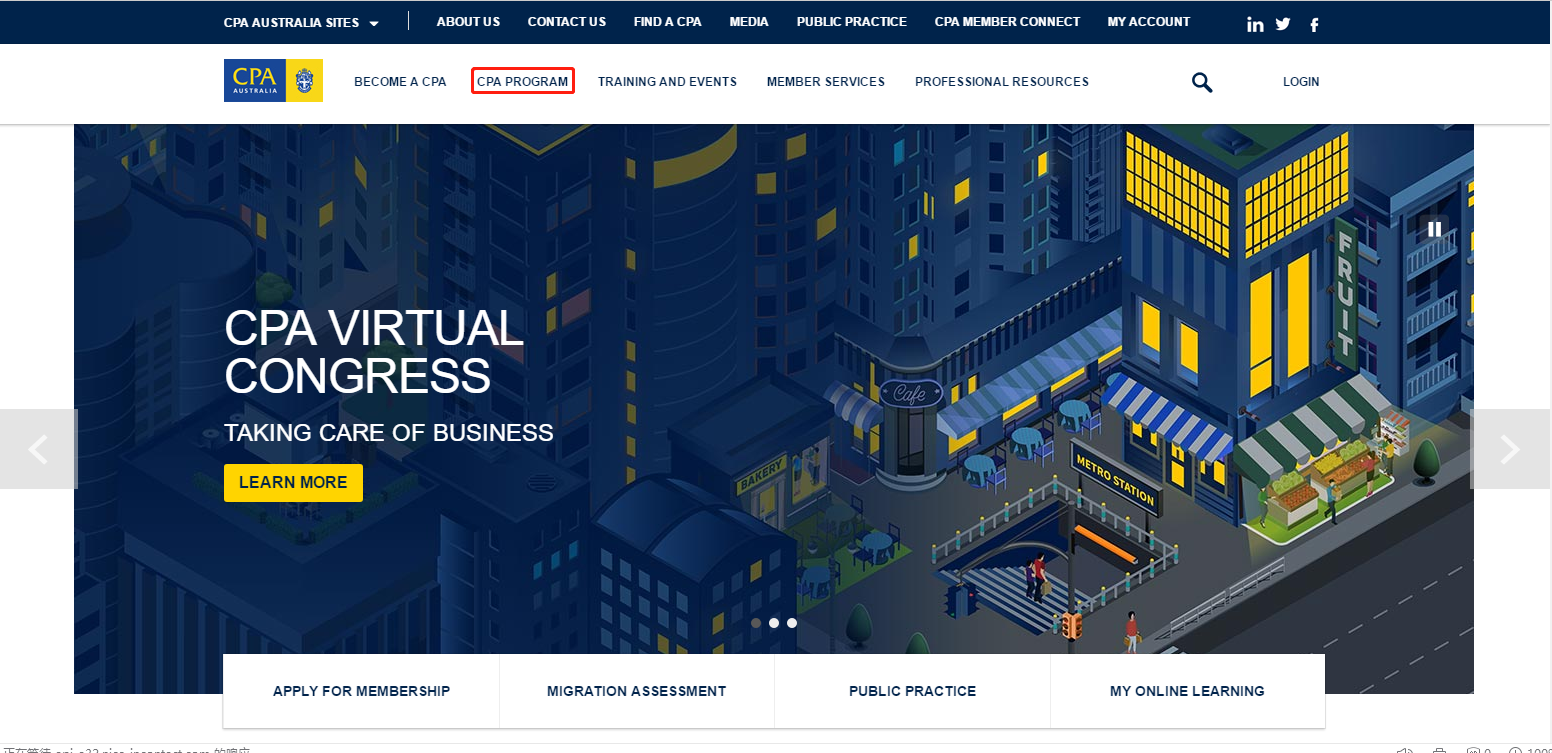Screen dimensions: 1552x753
Task: Open the Member Services menu
Action: click(826, 82)
